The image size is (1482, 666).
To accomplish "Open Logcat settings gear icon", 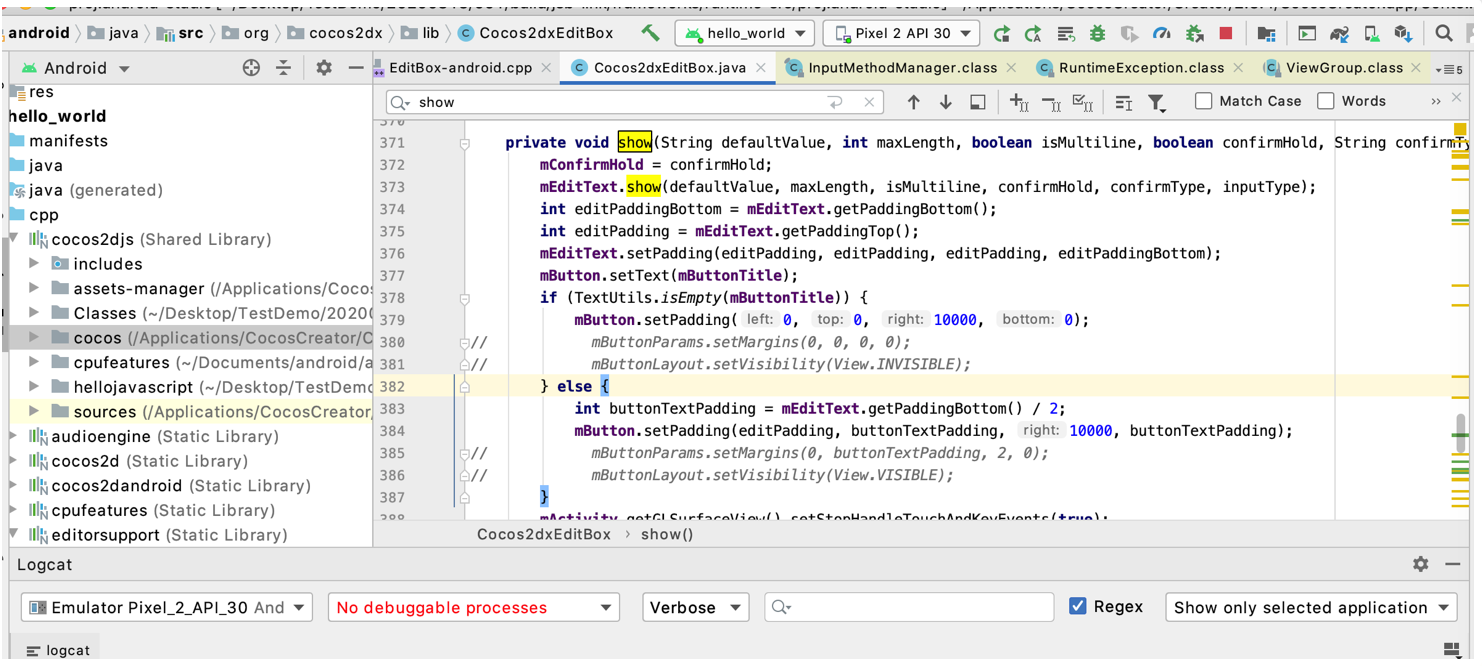I will point(1421,564).
